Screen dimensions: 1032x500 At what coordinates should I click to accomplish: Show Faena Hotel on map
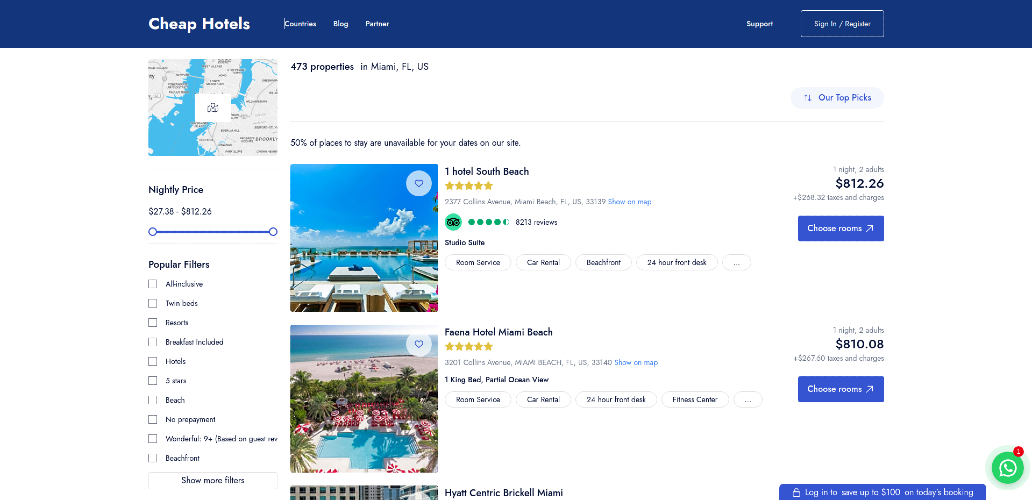pos(636,362)
